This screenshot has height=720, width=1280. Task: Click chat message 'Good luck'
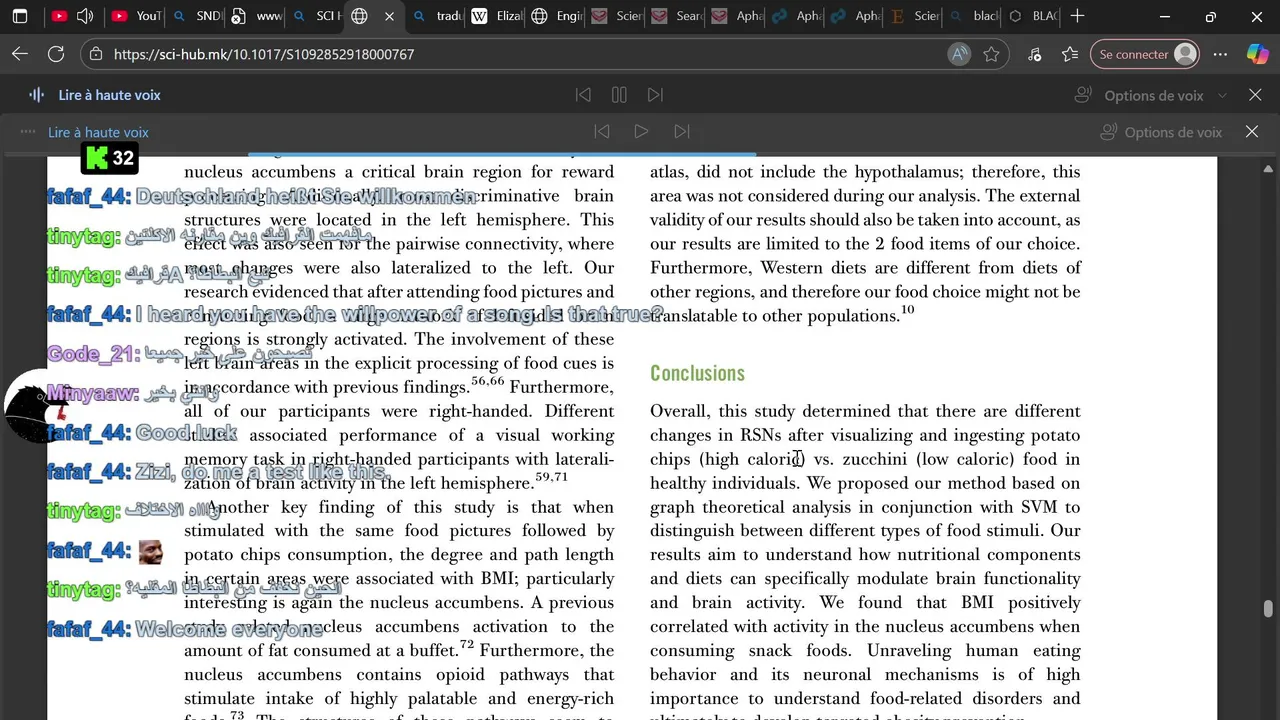tap(186, 433)
